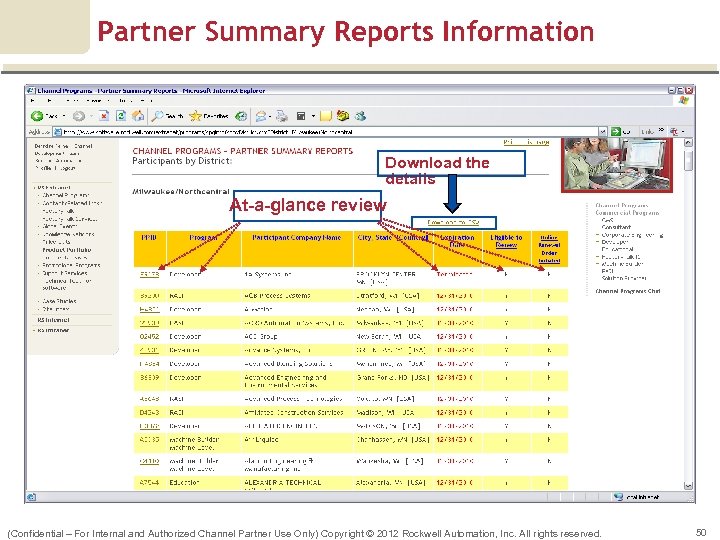Click the page scrollbar down arrow

point(688,485)
